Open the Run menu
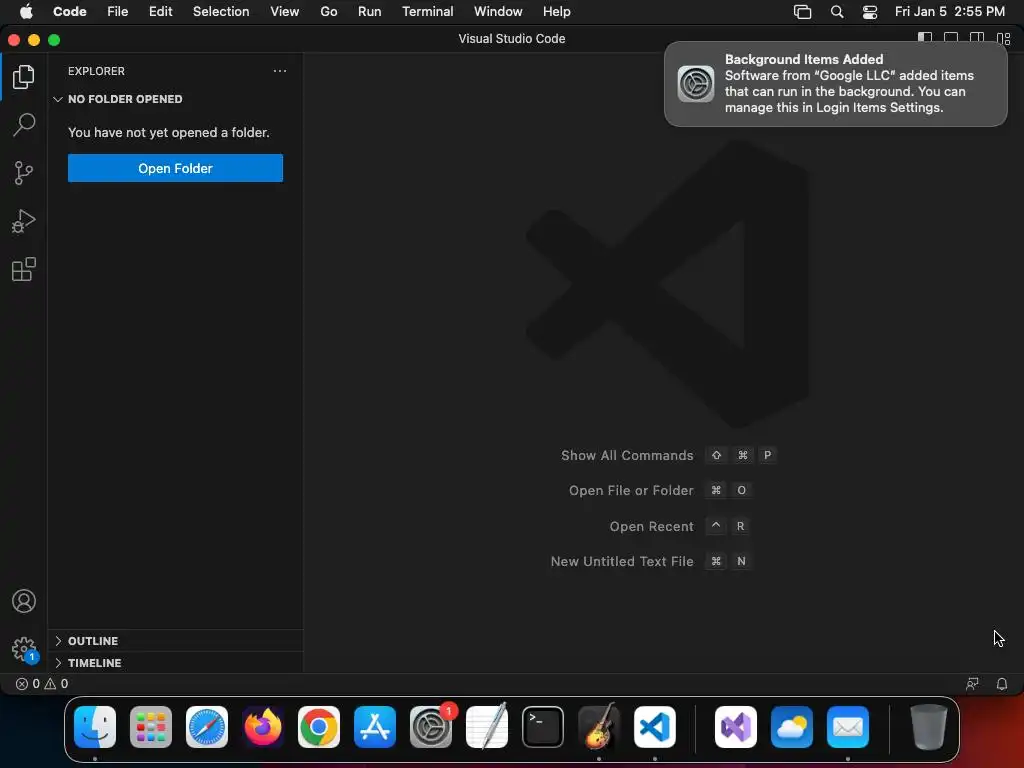This screenshot has height=768, width=1024. pyautogui.click(x=369, y=12)
